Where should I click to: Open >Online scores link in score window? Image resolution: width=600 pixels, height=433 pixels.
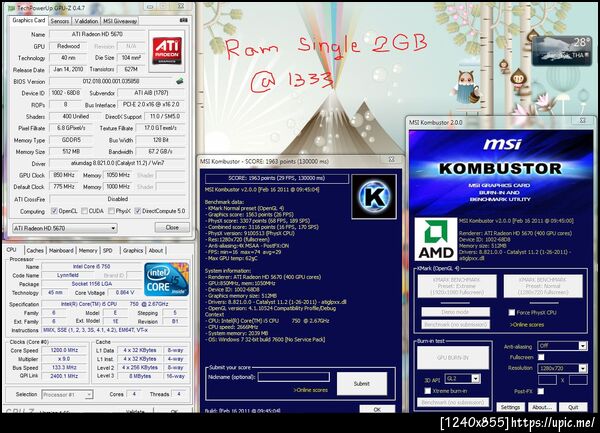[x=310, y=390]
